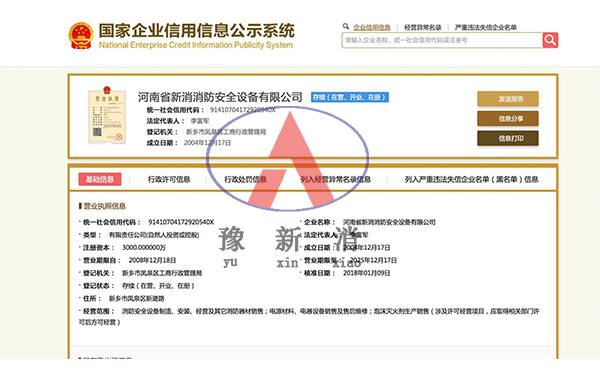Click the site title 国家企业信用信息公示系统
600x374 pixels.
tap(197, 31)
